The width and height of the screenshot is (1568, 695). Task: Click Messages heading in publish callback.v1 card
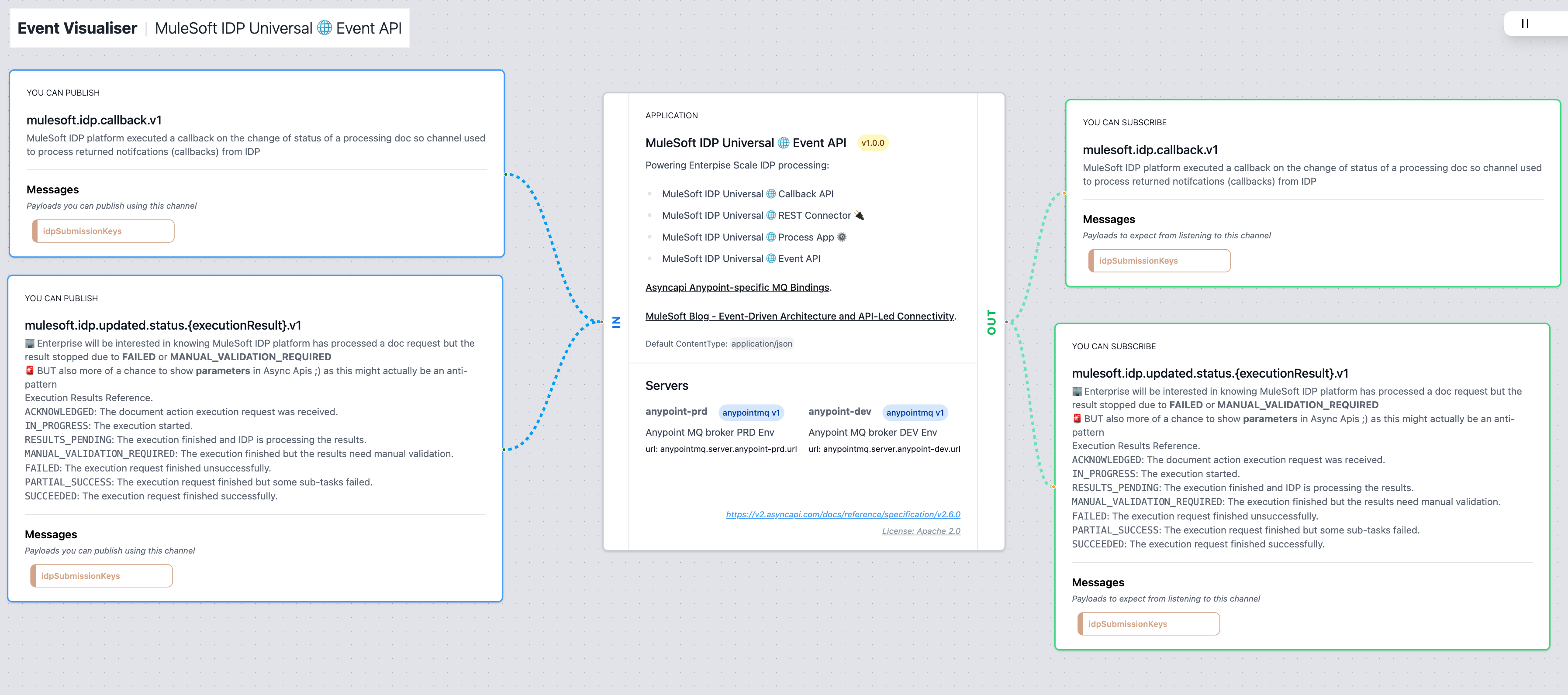[52, 190]
